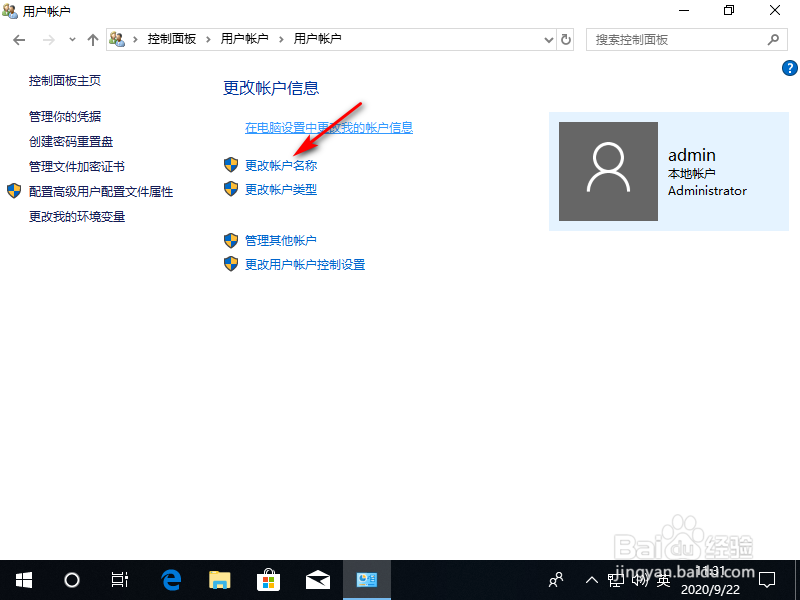Refresh the page using the refresh icon
The width and height of the screenshot is (800, 600).
565,40
